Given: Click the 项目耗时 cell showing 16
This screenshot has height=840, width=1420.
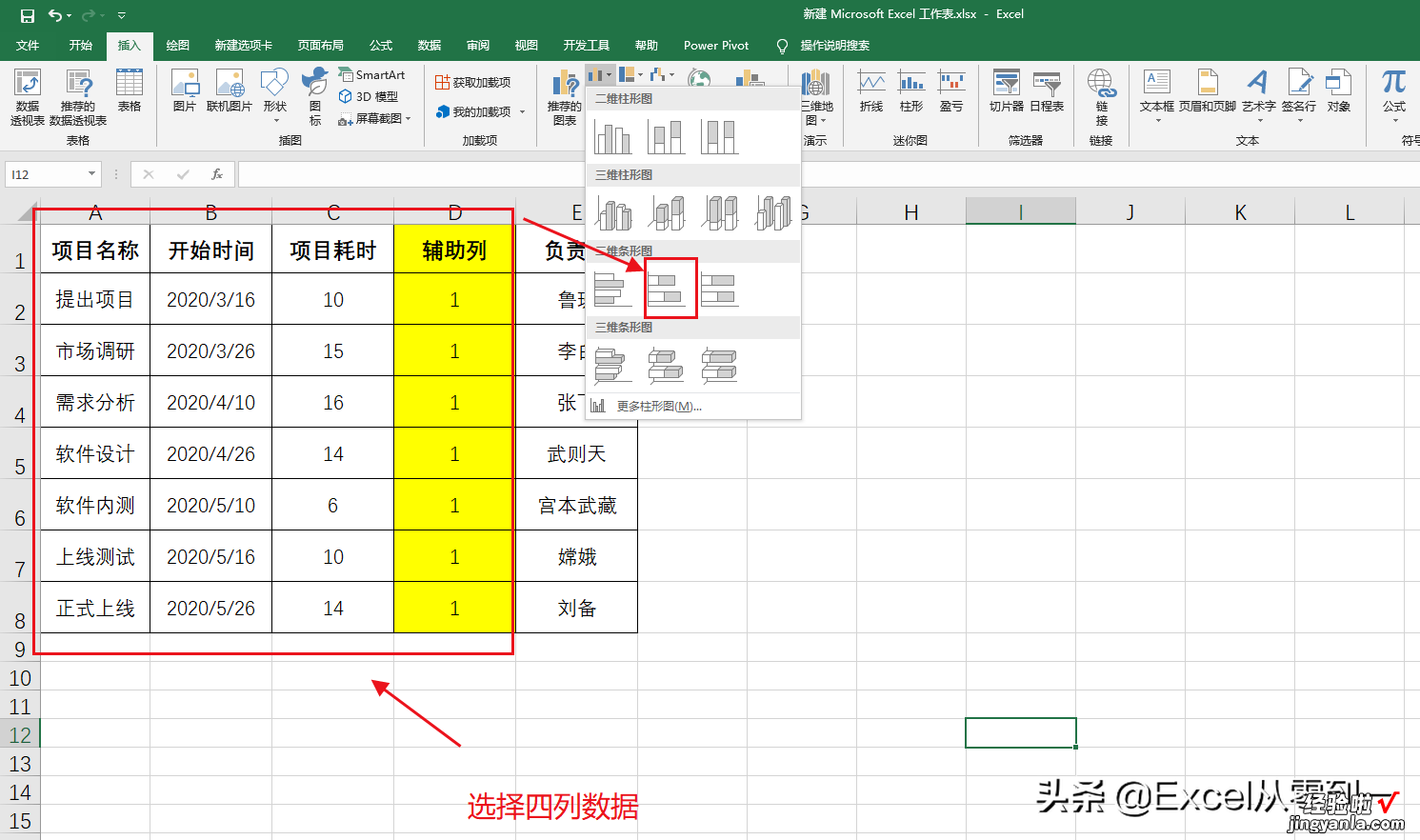Looking at the screenshot, I should point(333,402).
